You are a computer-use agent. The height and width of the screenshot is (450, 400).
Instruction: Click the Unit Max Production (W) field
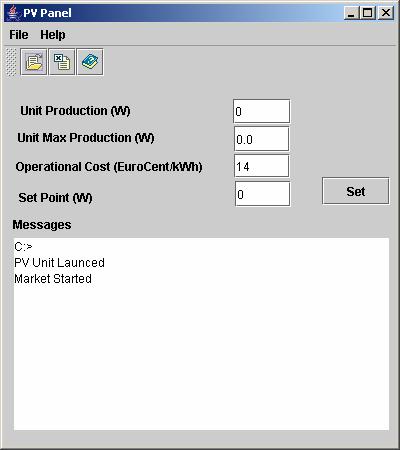click(x=262, y=139)
